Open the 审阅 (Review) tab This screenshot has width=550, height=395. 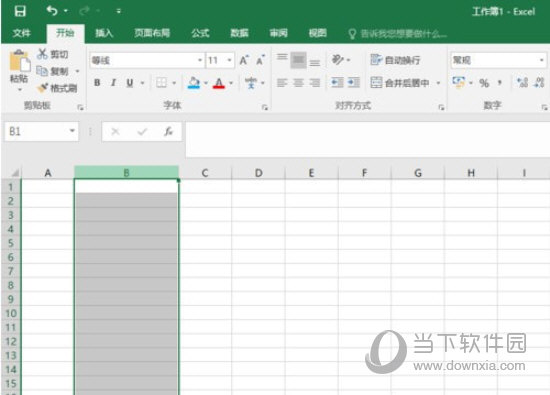(279, 33)
